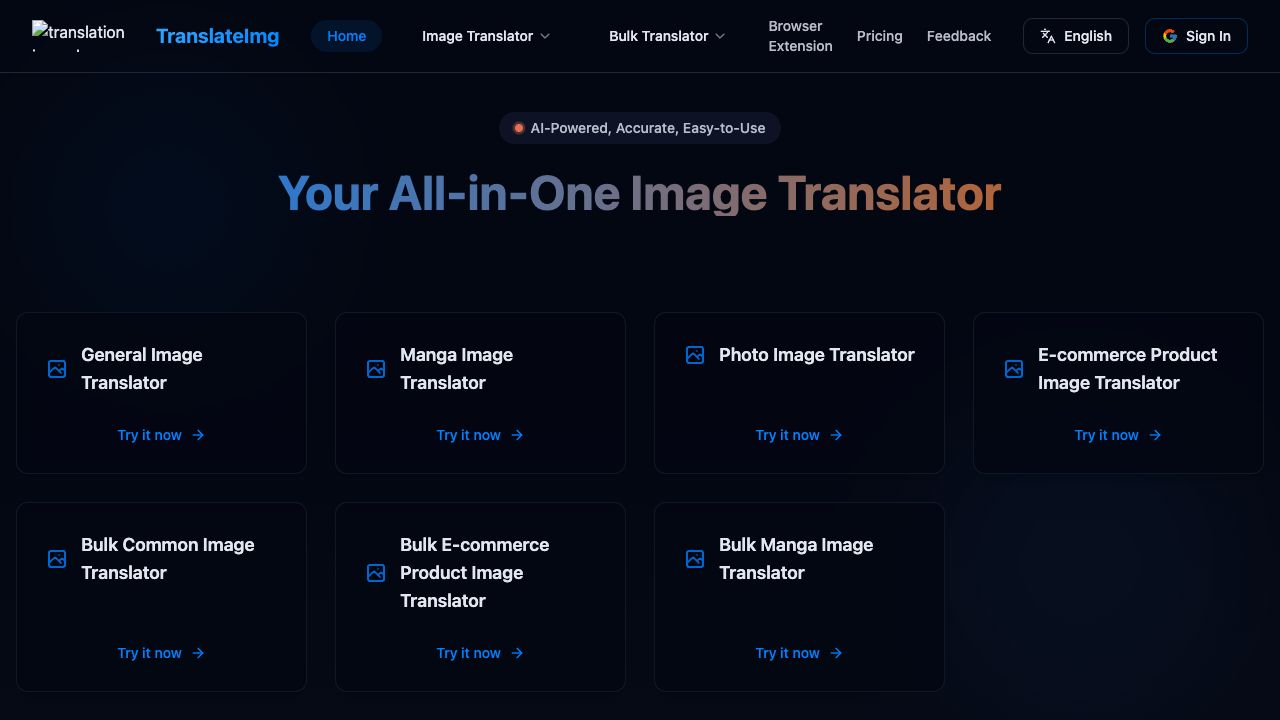Click the E-commerce Product Image Translator icon
Image resolution: width=1280 pixels, height=720 pixels.
pyautogui.click(x=1014, y=369)
